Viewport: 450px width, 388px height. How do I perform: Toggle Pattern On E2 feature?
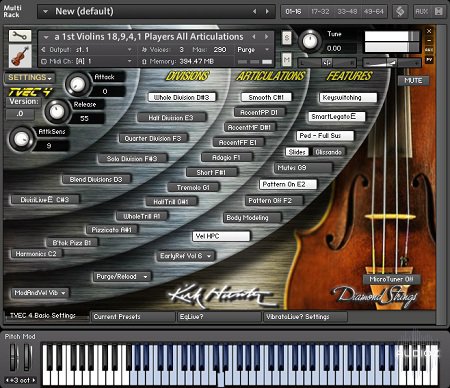[x=288, y=184]
